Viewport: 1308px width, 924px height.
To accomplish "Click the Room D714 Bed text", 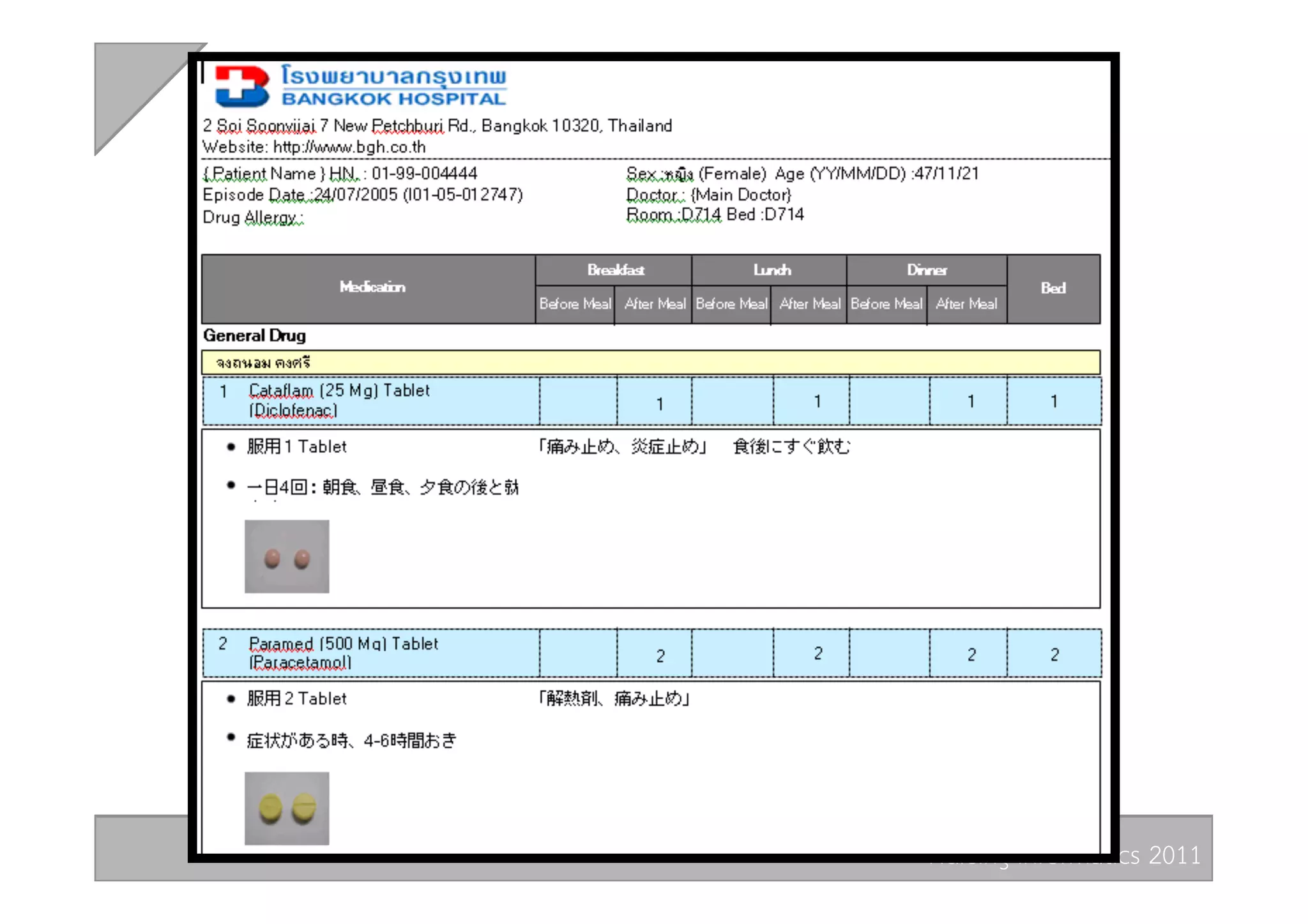I will click(x=714, y=215).
